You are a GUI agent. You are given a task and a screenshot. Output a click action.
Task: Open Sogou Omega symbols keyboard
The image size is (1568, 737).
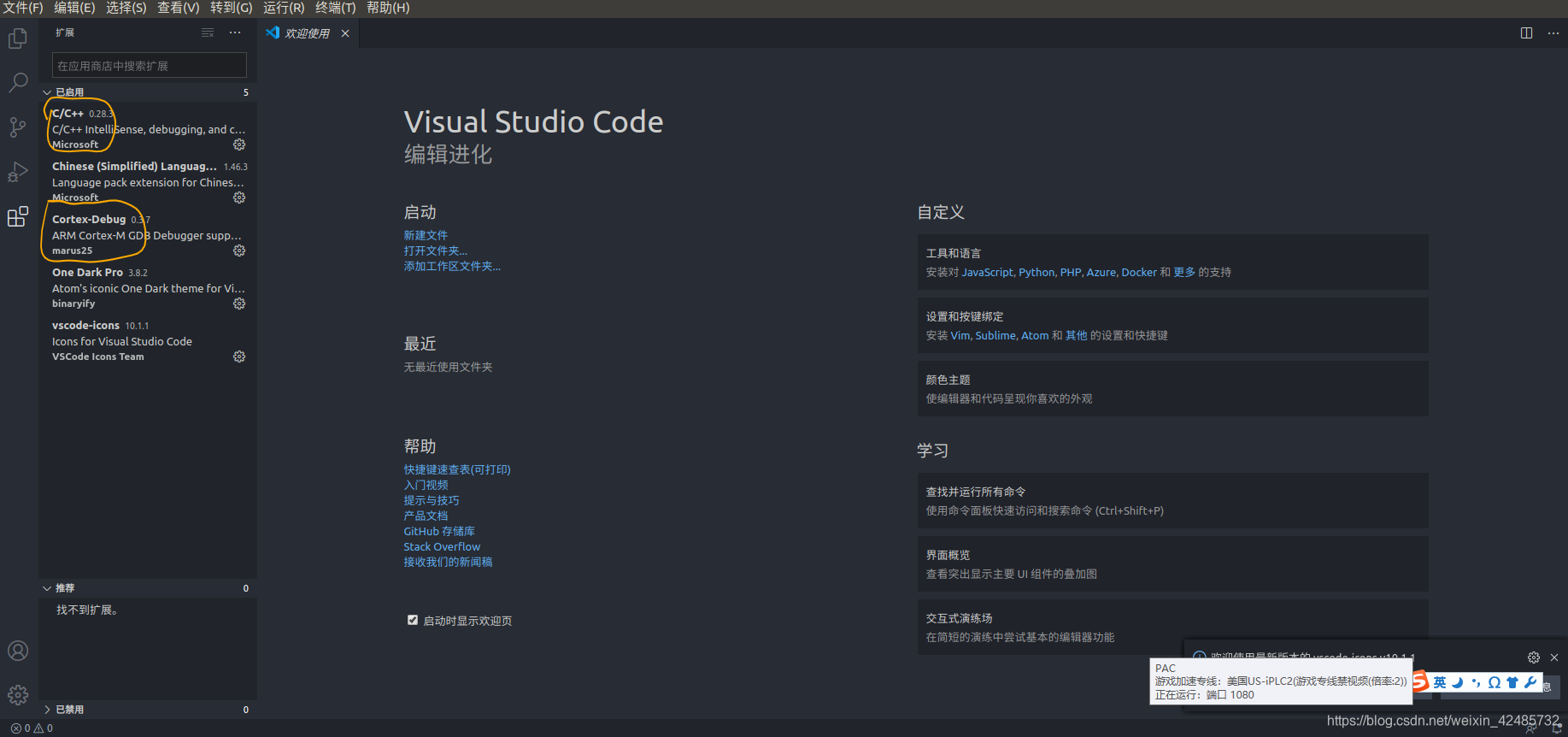1494,682
